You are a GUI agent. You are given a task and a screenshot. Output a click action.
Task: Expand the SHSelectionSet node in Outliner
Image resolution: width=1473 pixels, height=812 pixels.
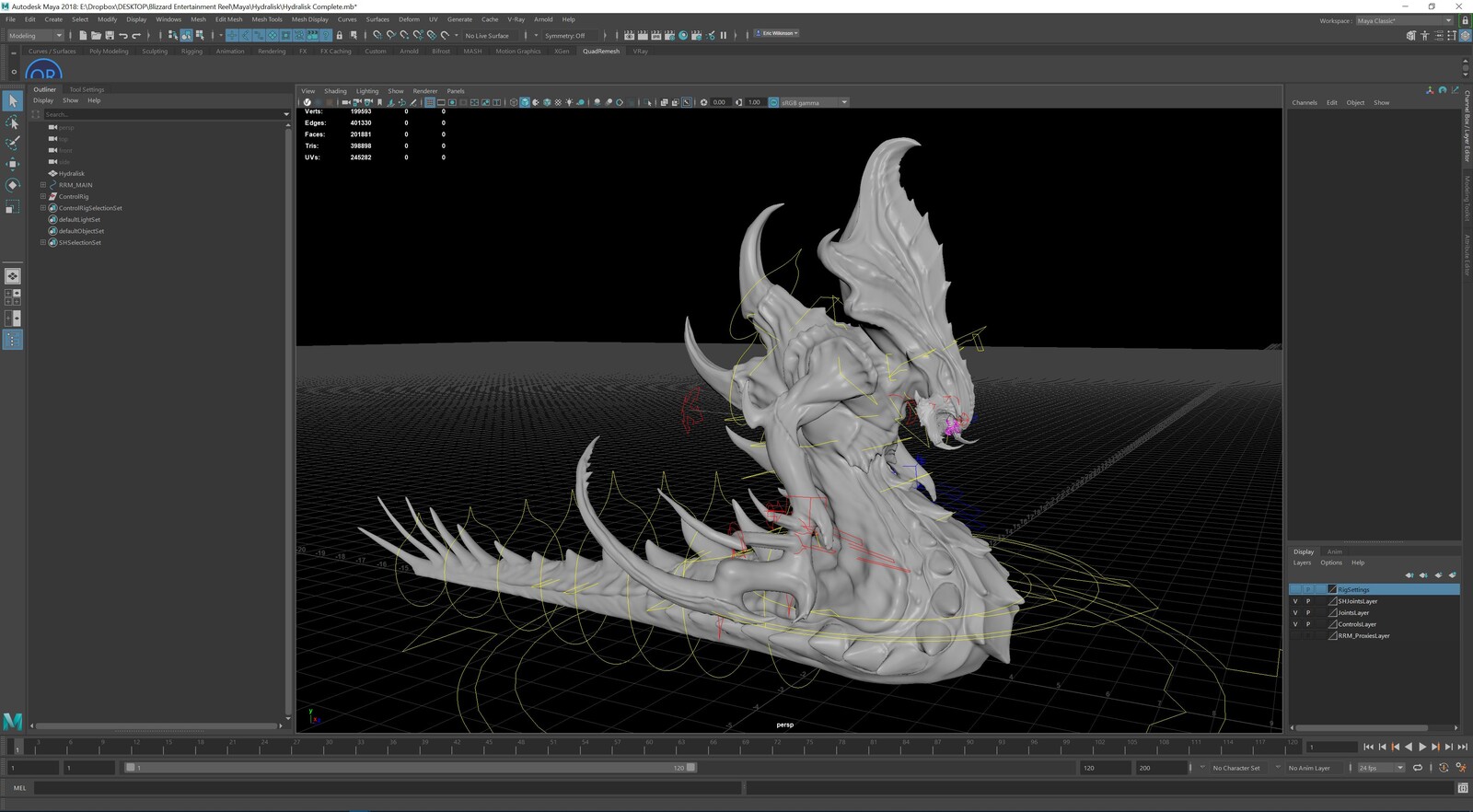42,242
